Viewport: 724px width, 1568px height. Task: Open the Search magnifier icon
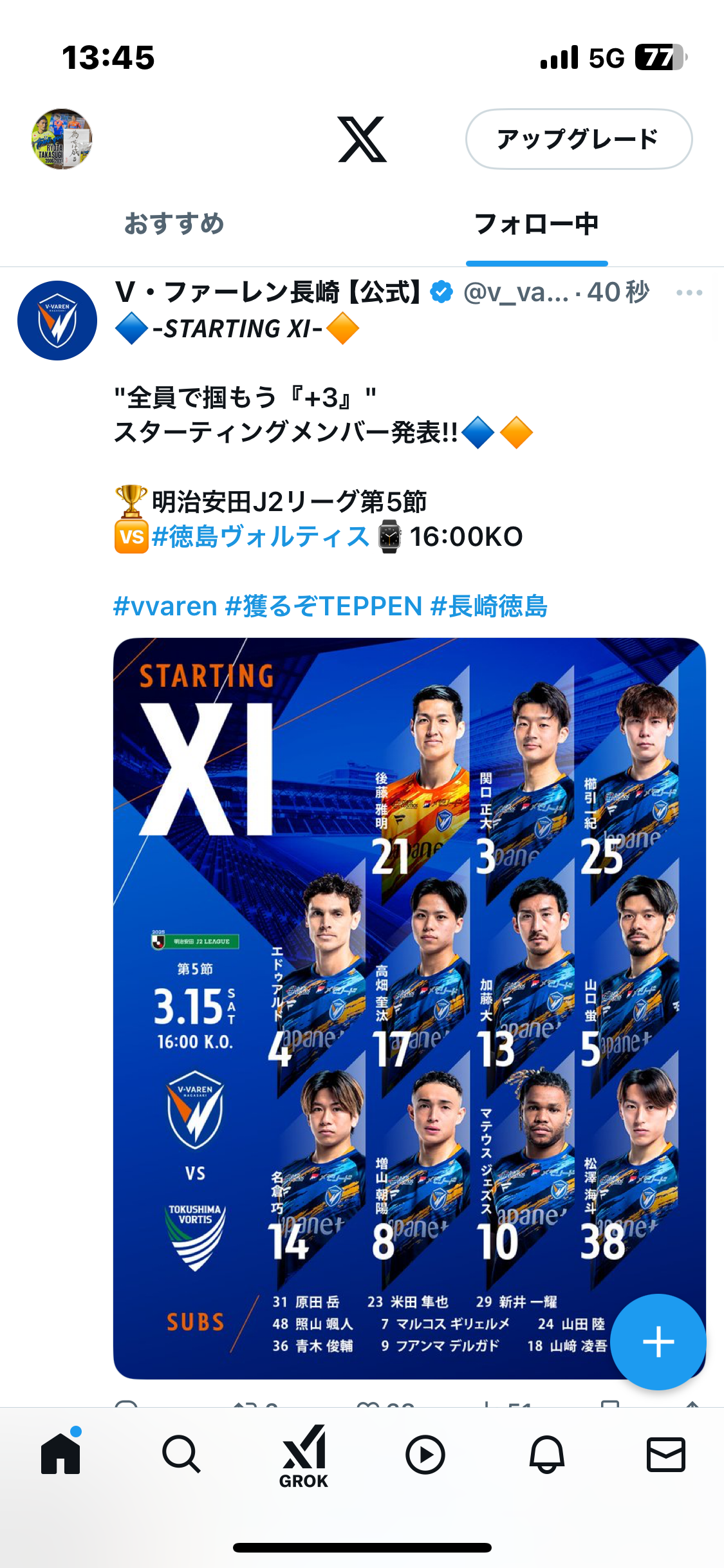[181, 1454]
